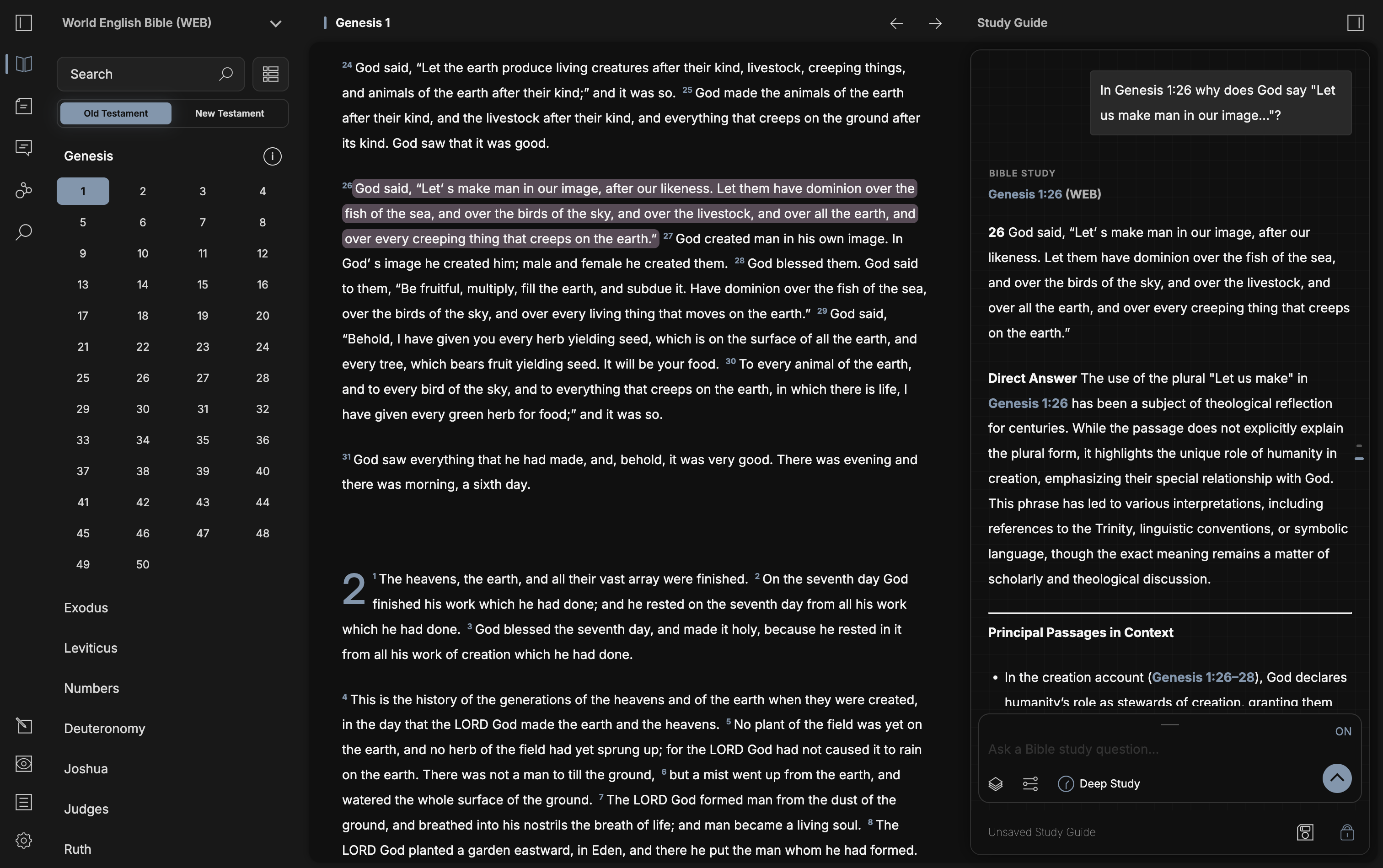Go to the previous chapter arrow
Screen dimensions: 1383x868
point(896,23)
